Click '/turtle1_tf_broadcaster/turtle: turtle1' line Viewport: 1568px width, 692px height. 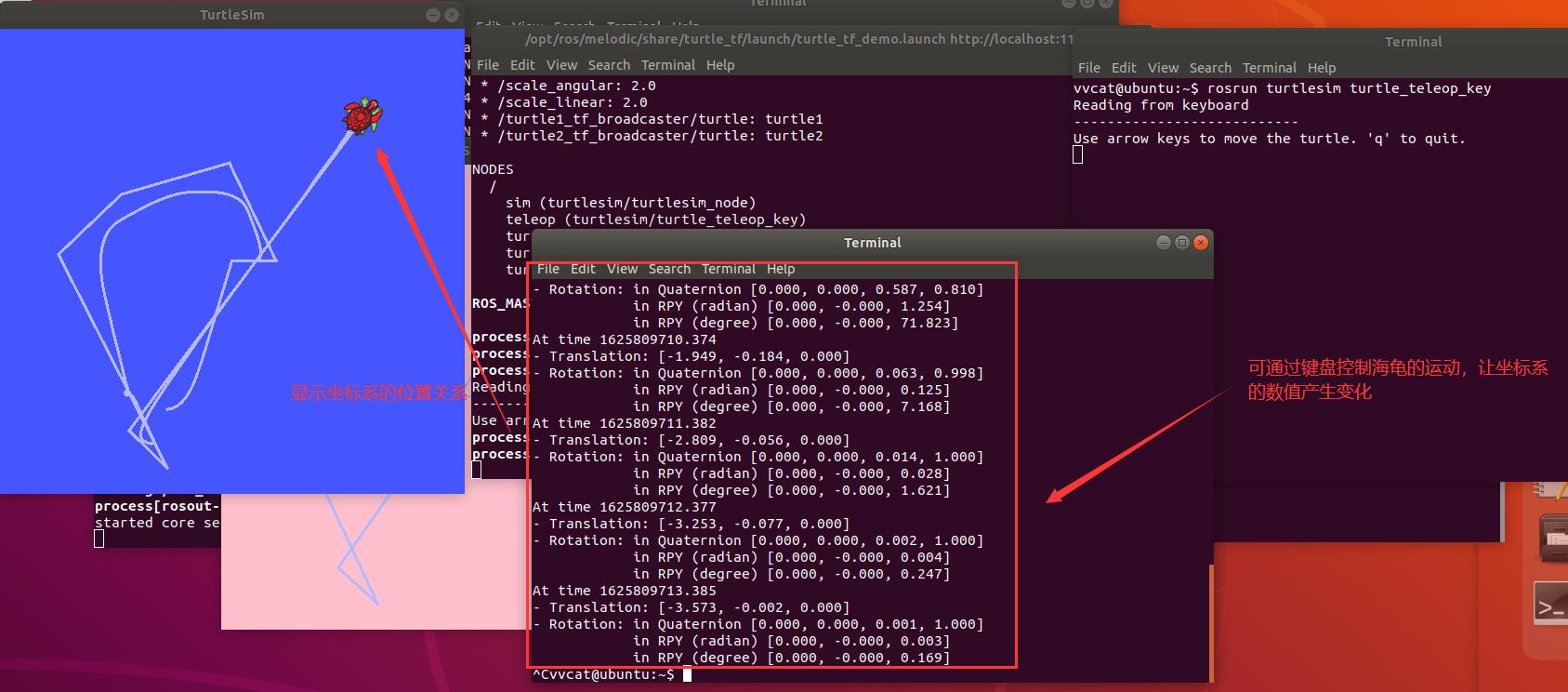point(652,119)
